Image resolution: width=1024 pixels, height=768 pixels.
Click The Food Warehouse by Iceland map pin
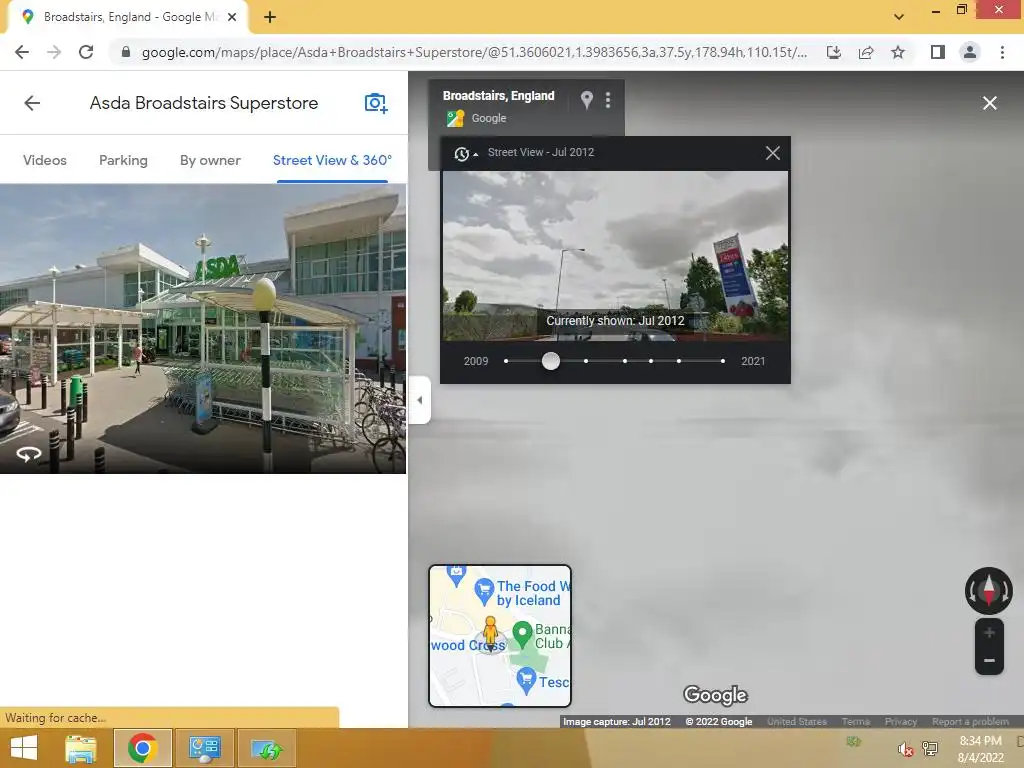click(x=484, y=590)
